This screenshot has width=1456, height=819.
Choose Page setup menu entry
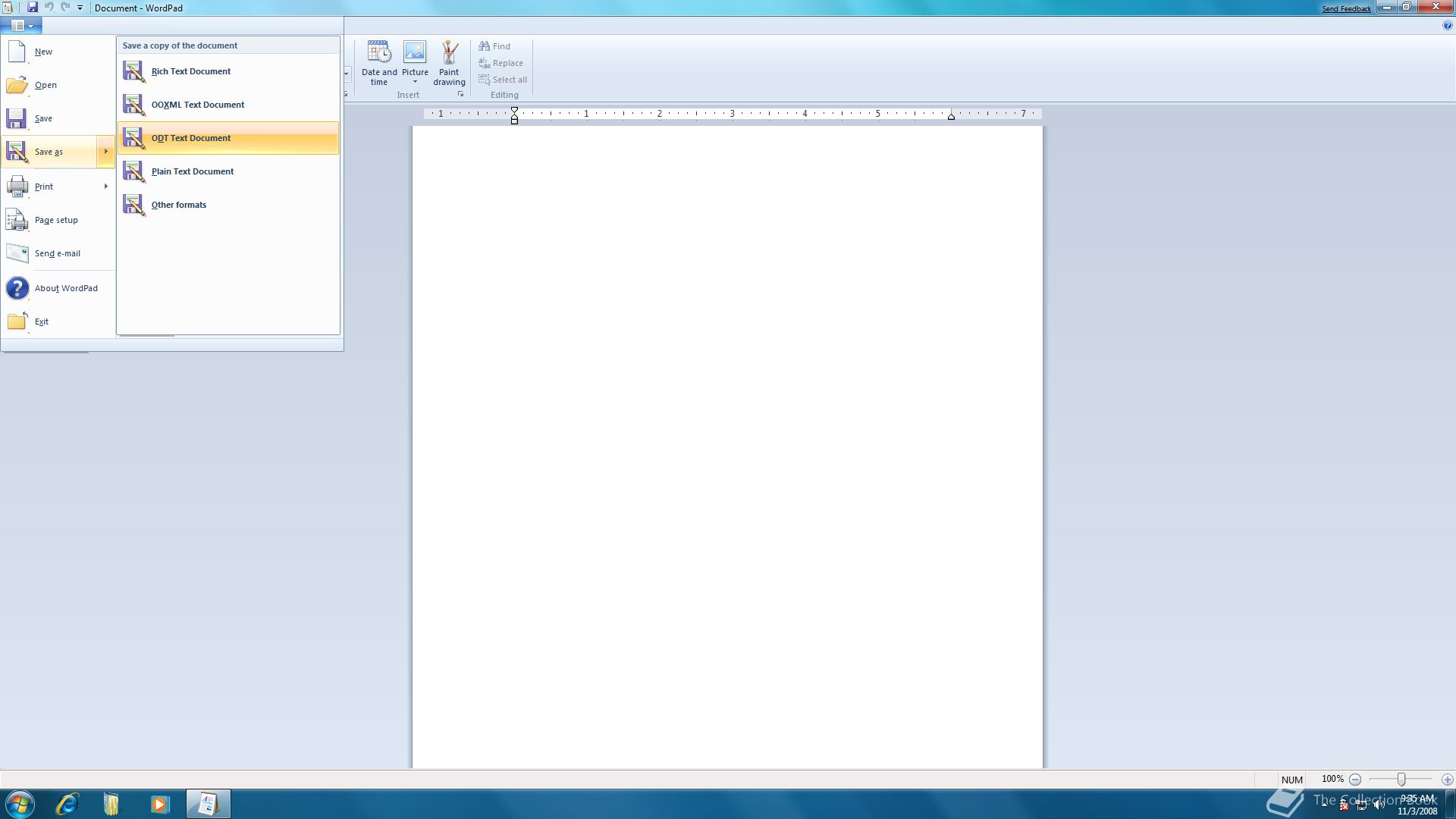[x=58, y=220]
